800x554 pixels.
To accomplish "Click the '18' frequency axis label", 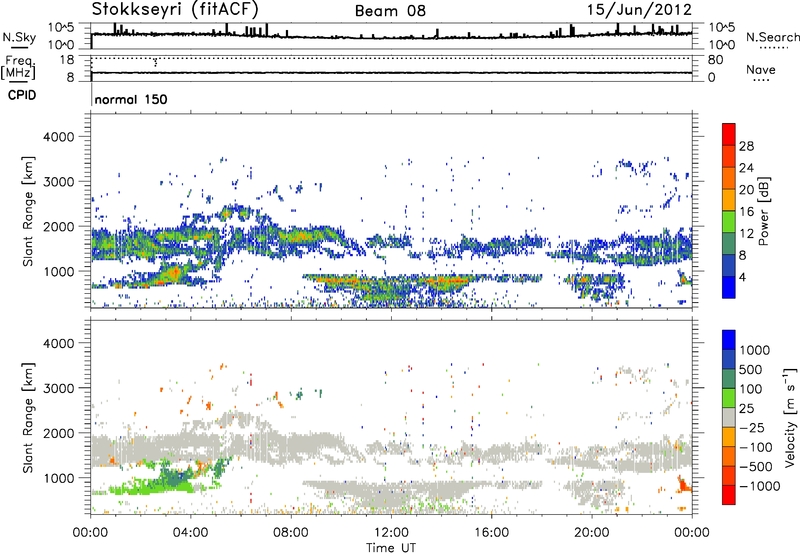I will click(67, 60).
